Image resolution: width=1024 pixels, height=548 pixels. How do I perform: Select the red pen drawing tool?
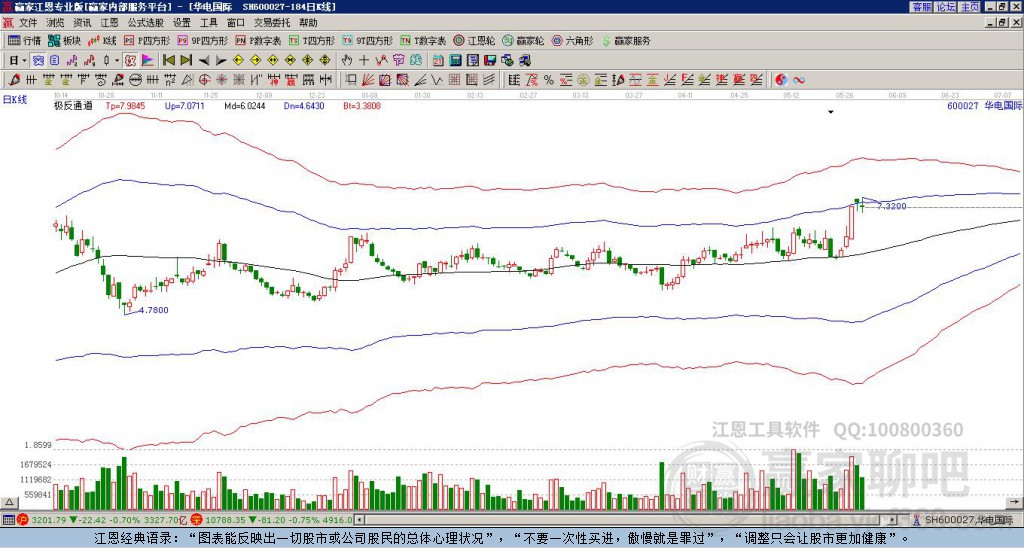[x=14, y=80]
